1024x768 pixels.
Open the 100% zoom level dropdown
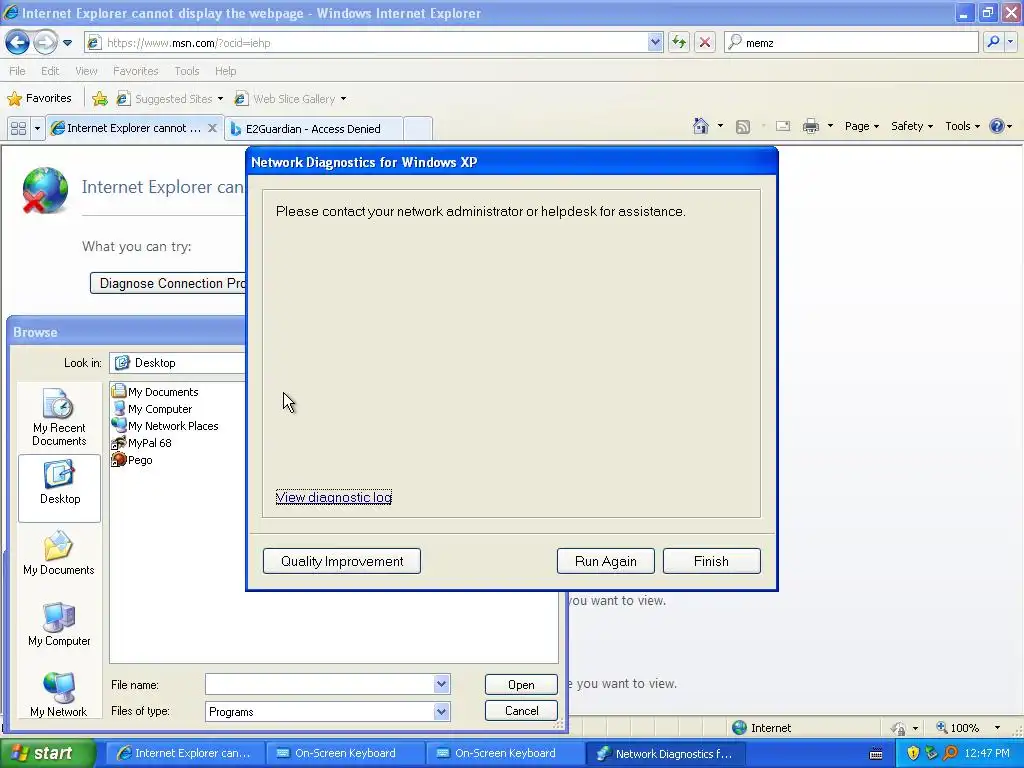click(997, 728)
